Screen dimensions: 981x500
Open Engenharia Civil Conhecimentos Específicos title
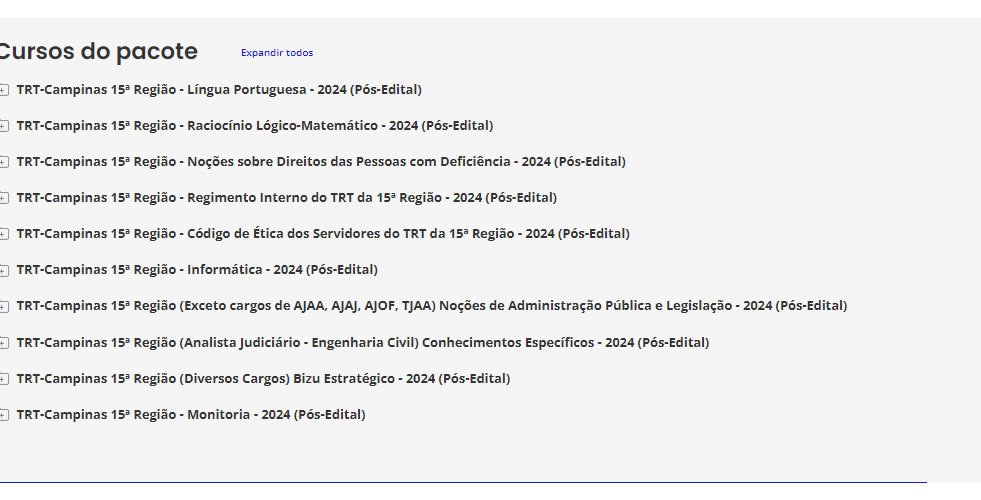click(363, 343)
